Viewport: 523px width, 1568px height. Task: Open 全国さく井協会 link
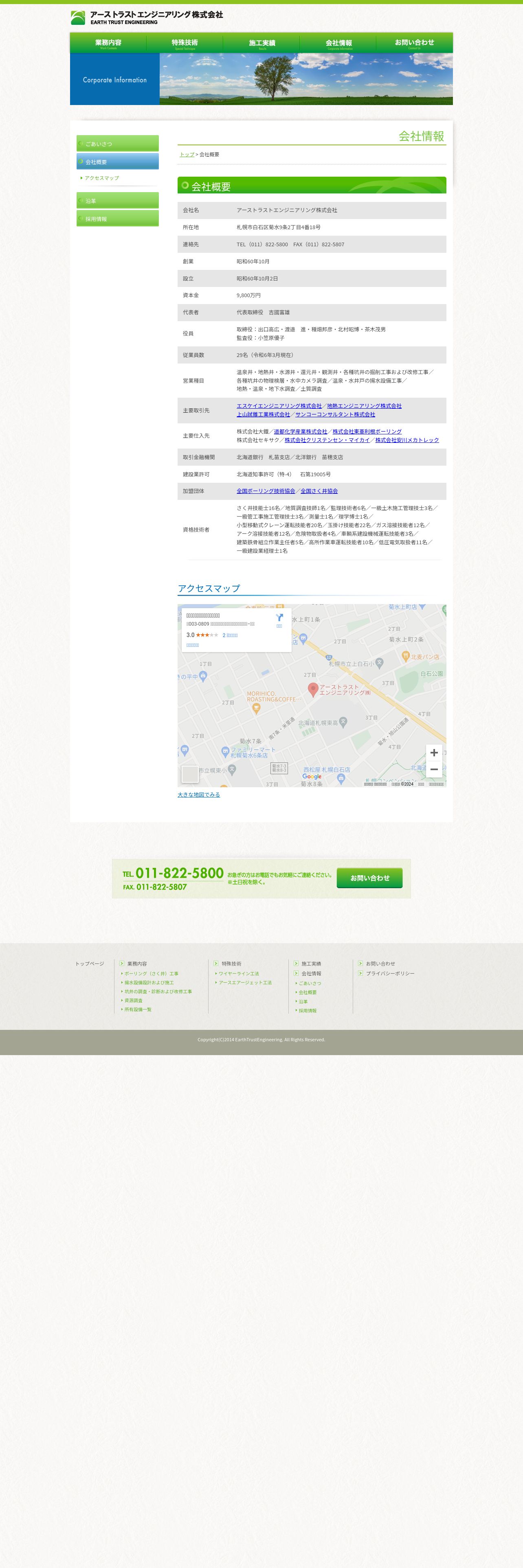point(319,491)
